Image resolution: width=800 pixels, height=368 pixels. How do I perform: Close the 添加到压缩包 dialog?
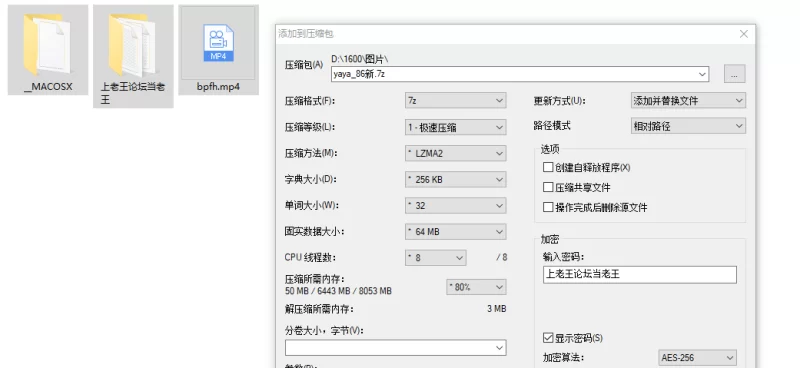click(x=743, y=34)
